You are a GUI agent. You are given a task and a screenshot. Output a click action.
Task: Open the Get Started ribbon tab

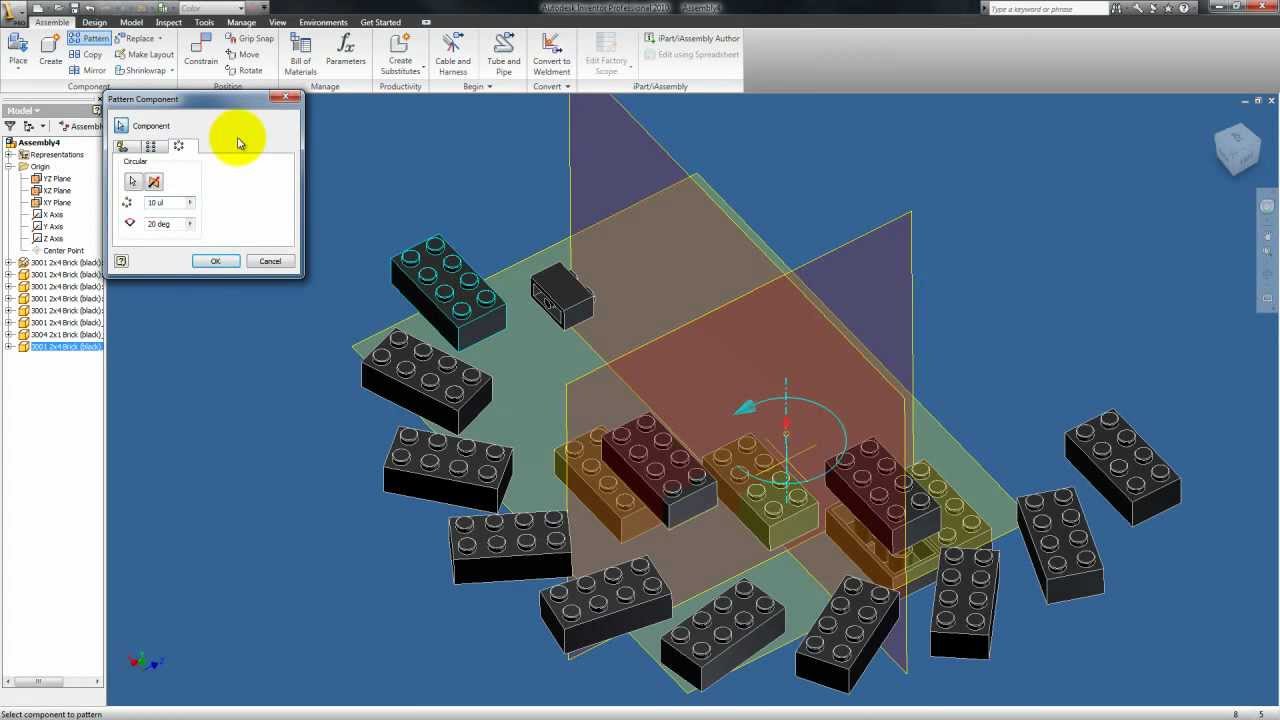pyautogui.click(x=380, y=22)
